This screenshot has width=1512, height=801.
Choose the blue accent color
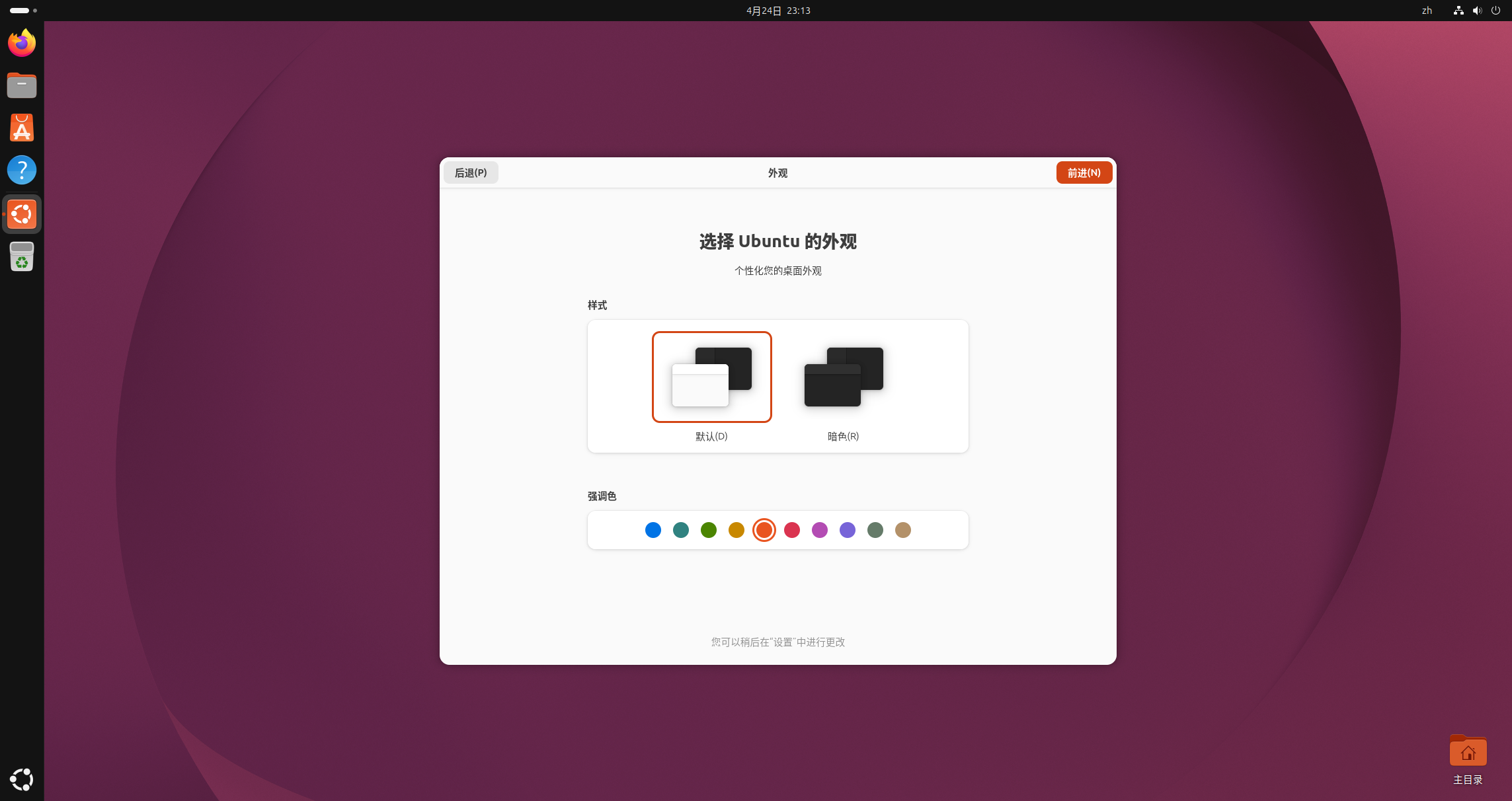coord(653,530)
